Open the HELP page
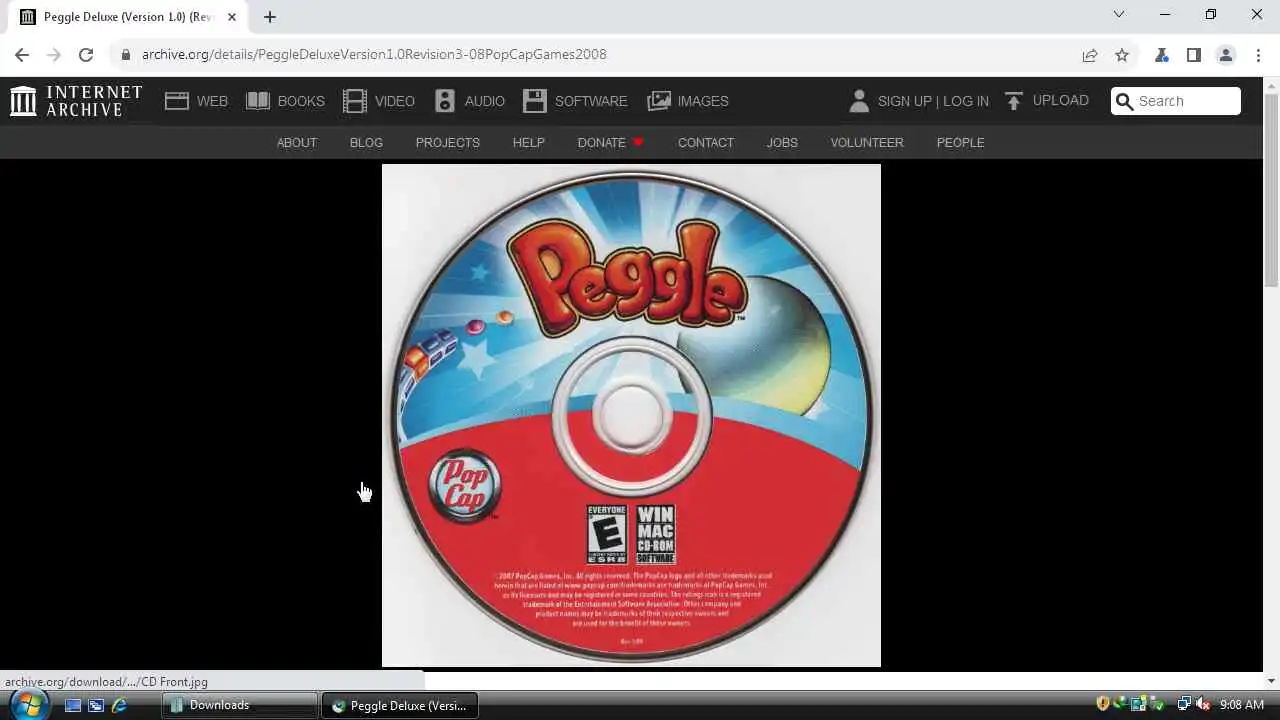This screenshot has width=1280, height=720. coord(528,143)
